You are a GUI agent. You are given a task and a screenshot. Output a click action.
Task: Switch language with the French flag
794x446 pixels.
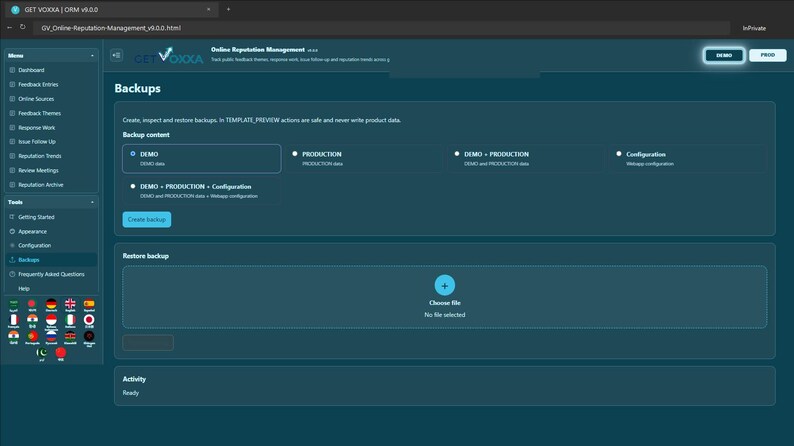[x=14, y=321]
